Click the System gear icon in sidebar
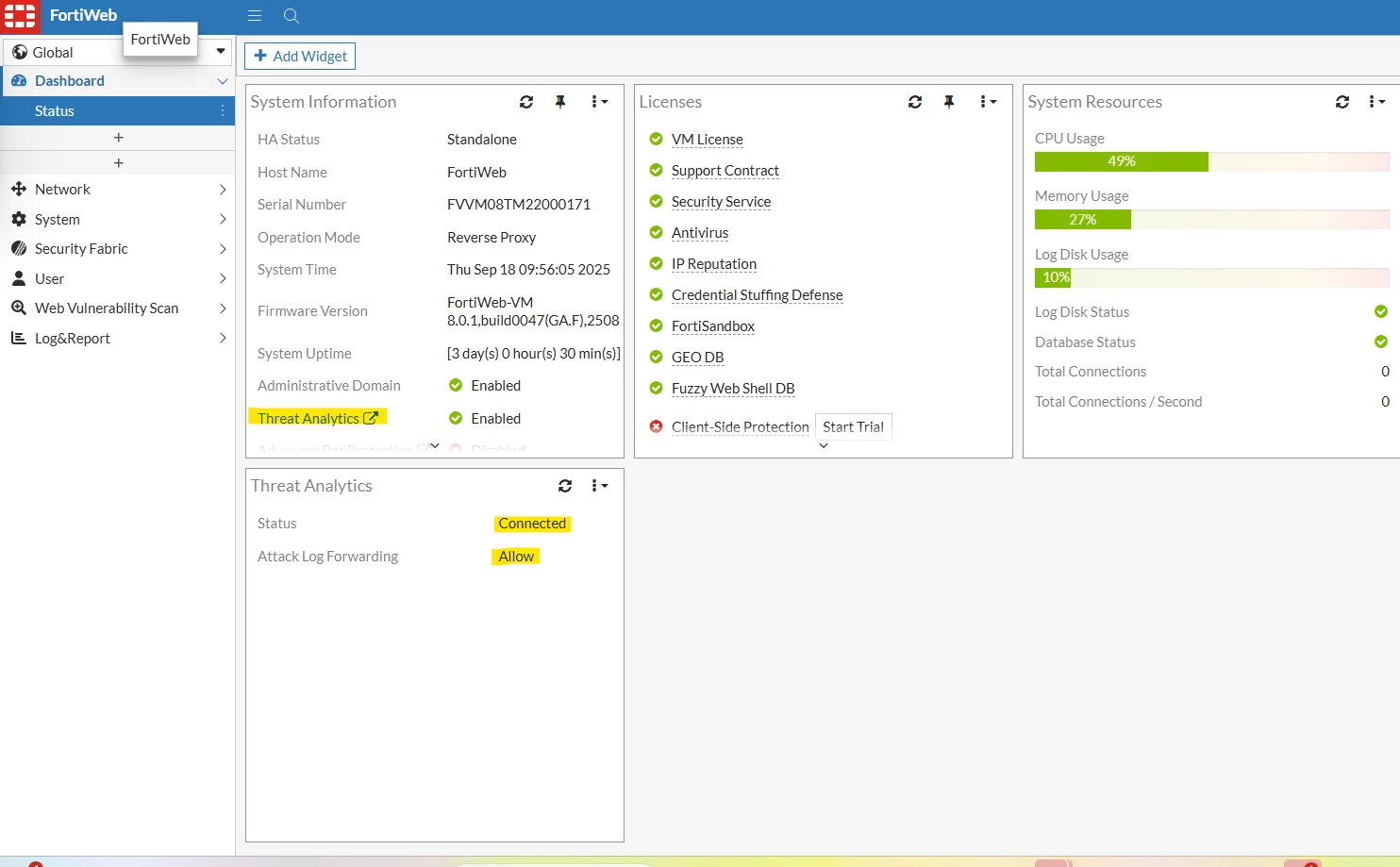1400x867 pixels. pyautogui.click(x=19, y=219)
